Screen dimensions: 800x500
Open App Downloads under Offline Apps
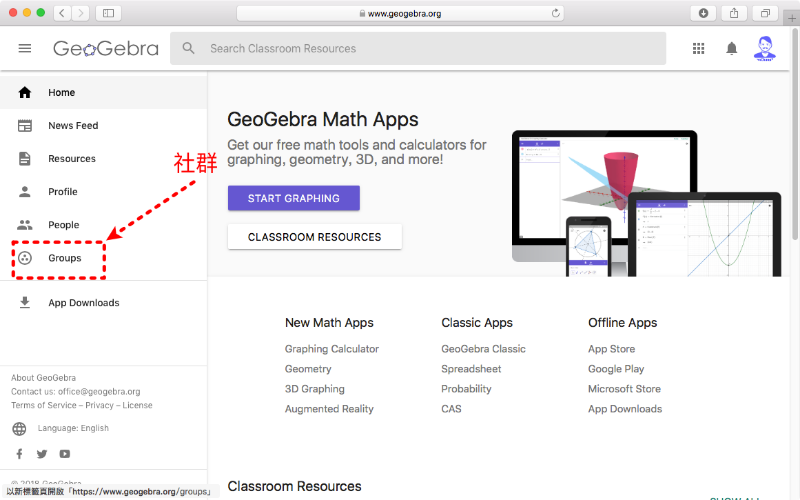click(x=625, y=409)
